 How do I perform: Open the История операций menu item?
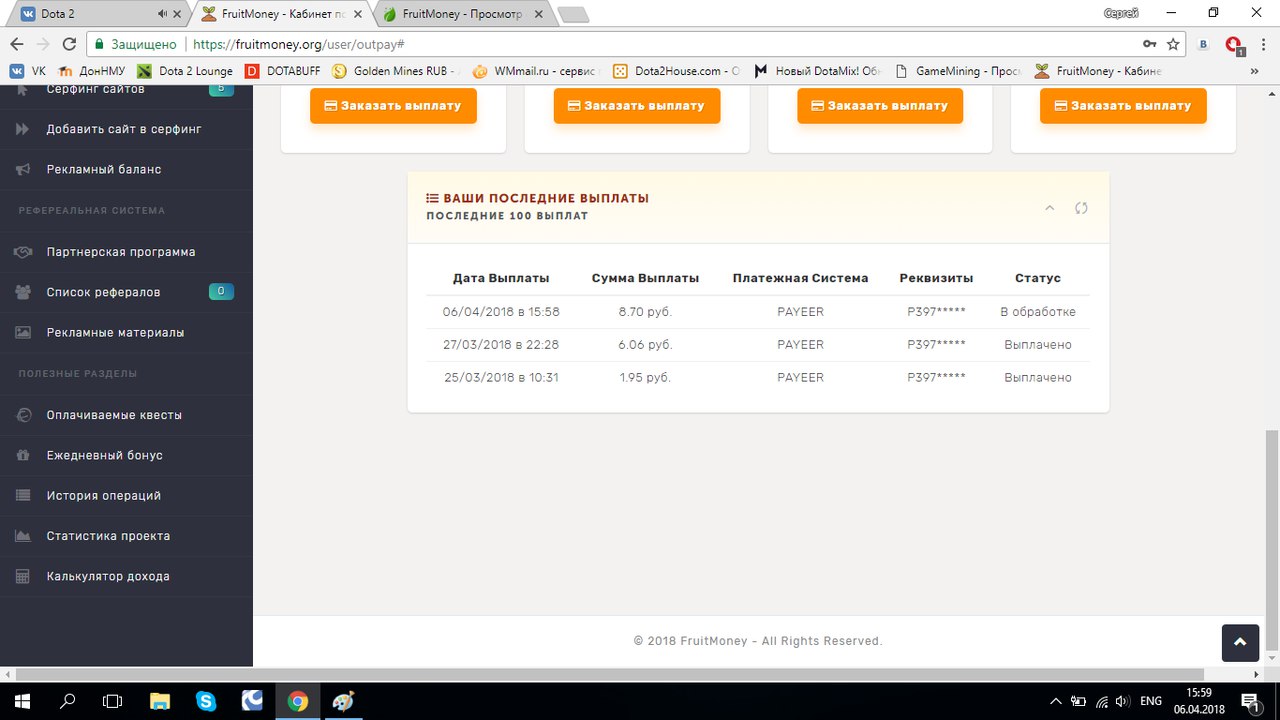(x=126, y=495)
